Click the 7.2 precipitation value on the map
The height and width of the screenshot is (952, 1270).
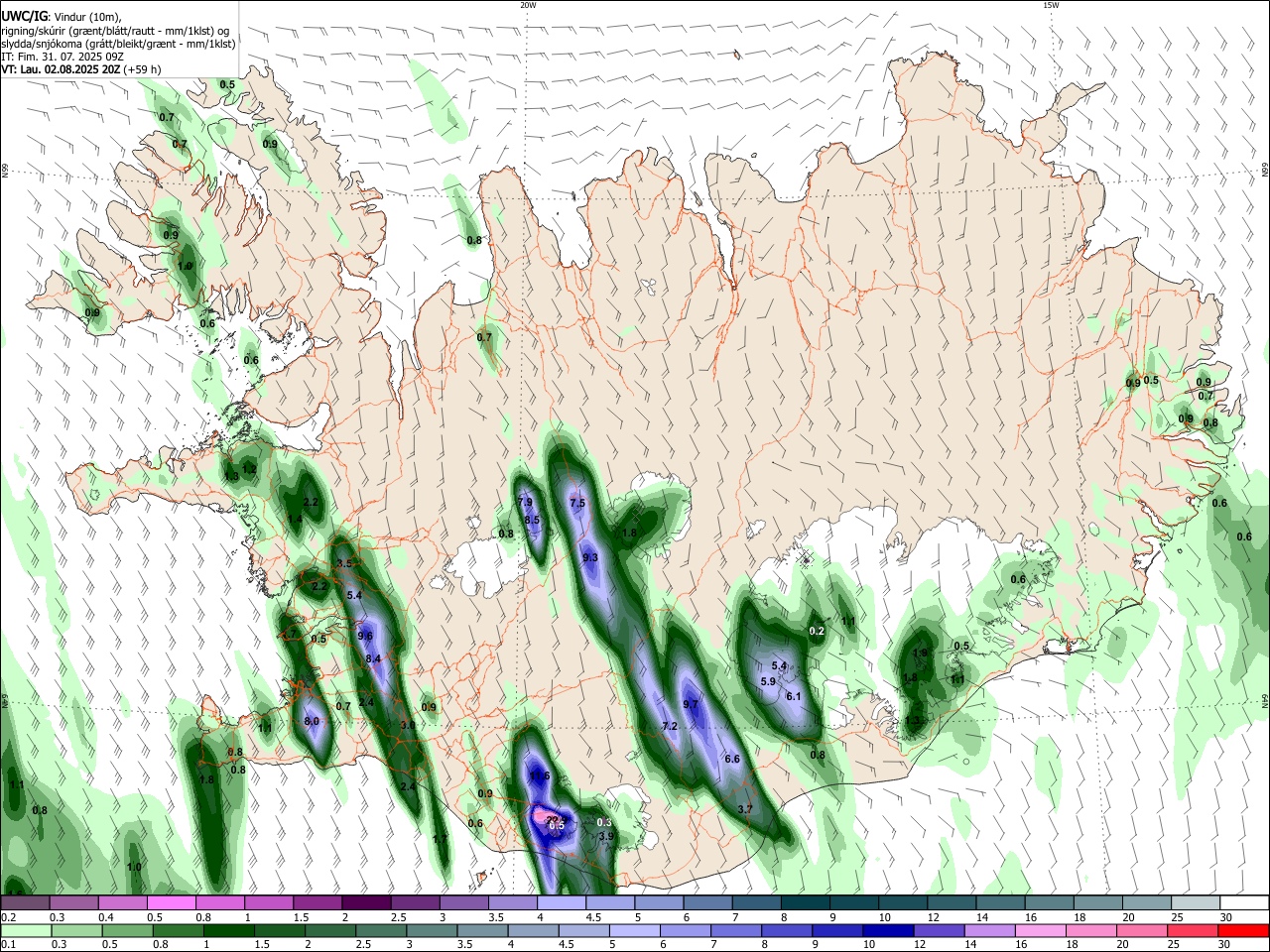pos(670,726)
